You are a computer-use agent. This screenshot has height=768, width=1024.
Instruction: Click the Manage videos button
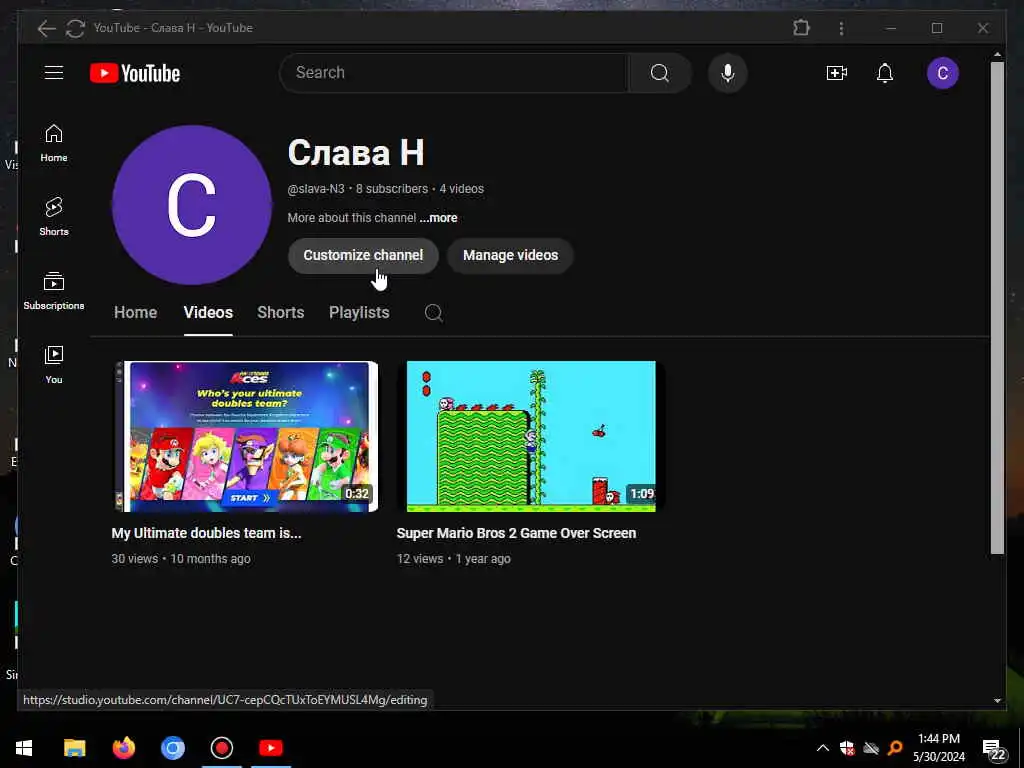511,255
